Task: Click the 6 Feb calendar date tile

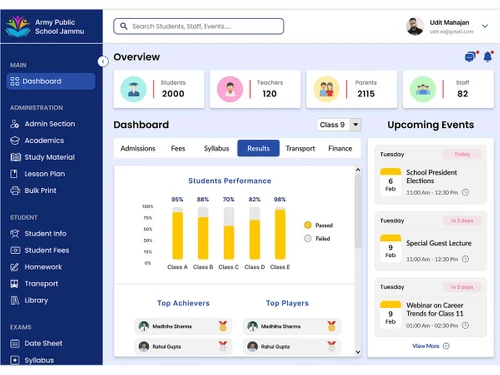Action: (390, 182)
